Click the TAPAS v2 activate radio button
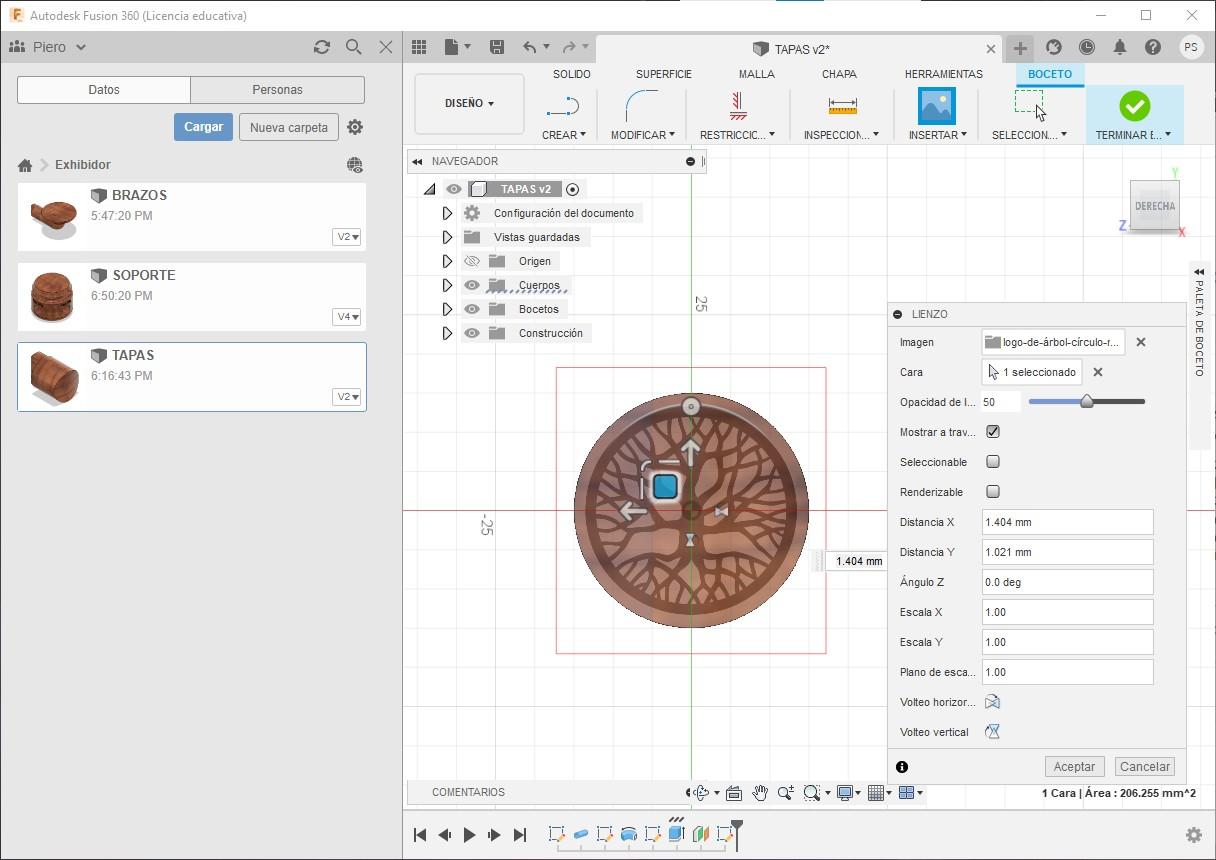Viewport: 1216px width, 860px height. point(572,189)
